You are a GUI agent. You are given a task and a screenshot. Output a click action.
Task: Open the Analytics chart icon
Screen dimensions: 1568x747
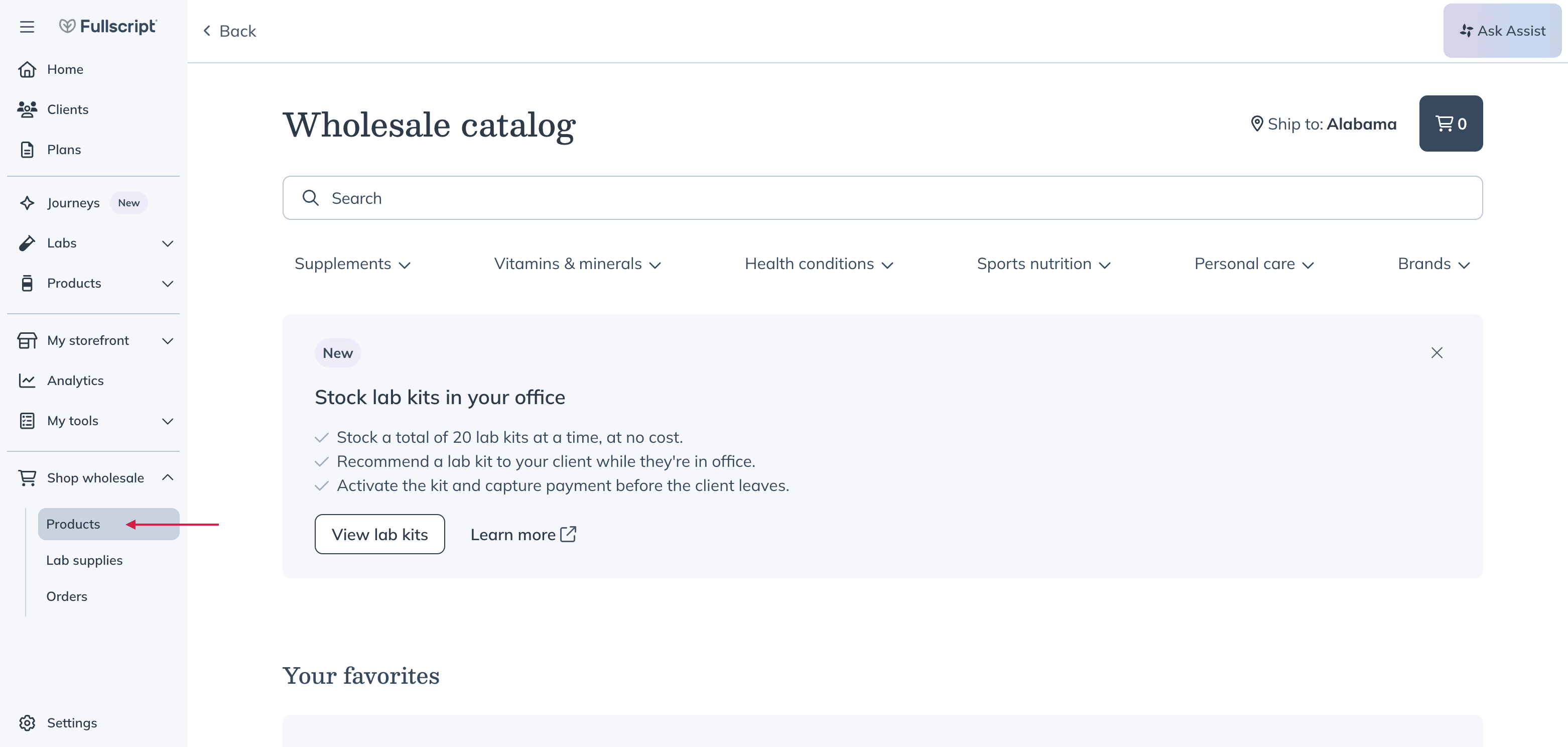[x=27, y=381]
